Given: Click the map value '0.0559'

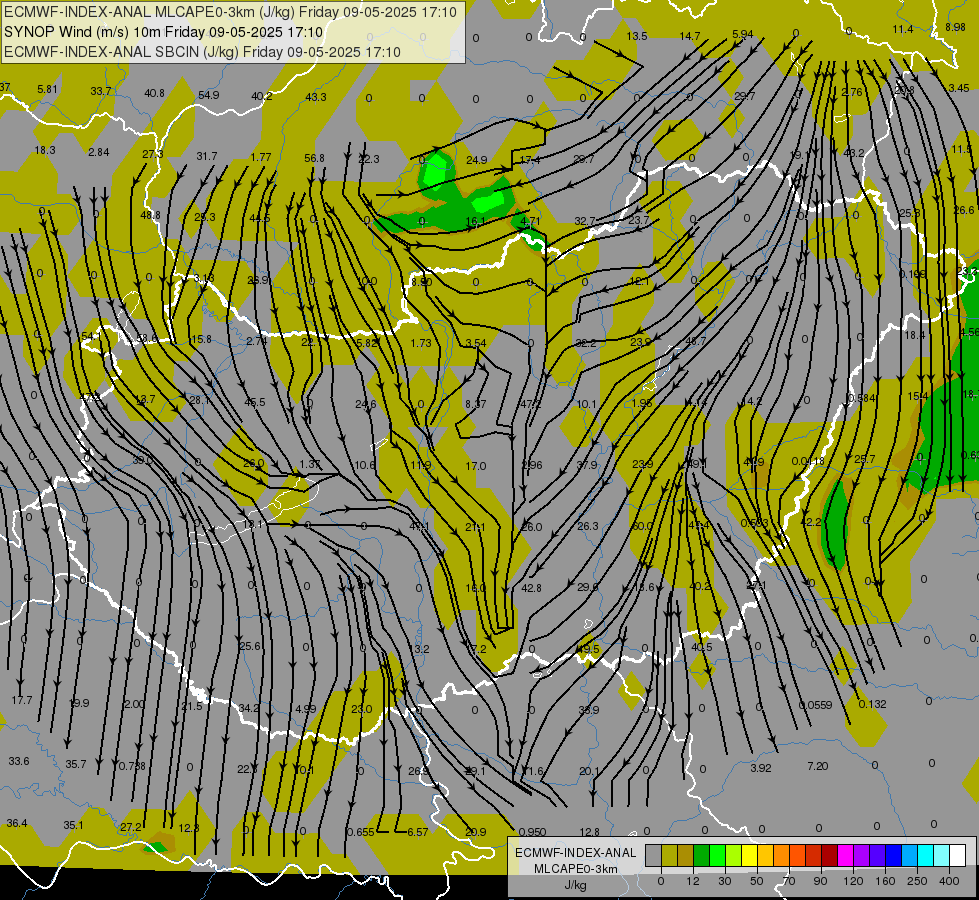Looking at the screenshot, I should [815, 705].
